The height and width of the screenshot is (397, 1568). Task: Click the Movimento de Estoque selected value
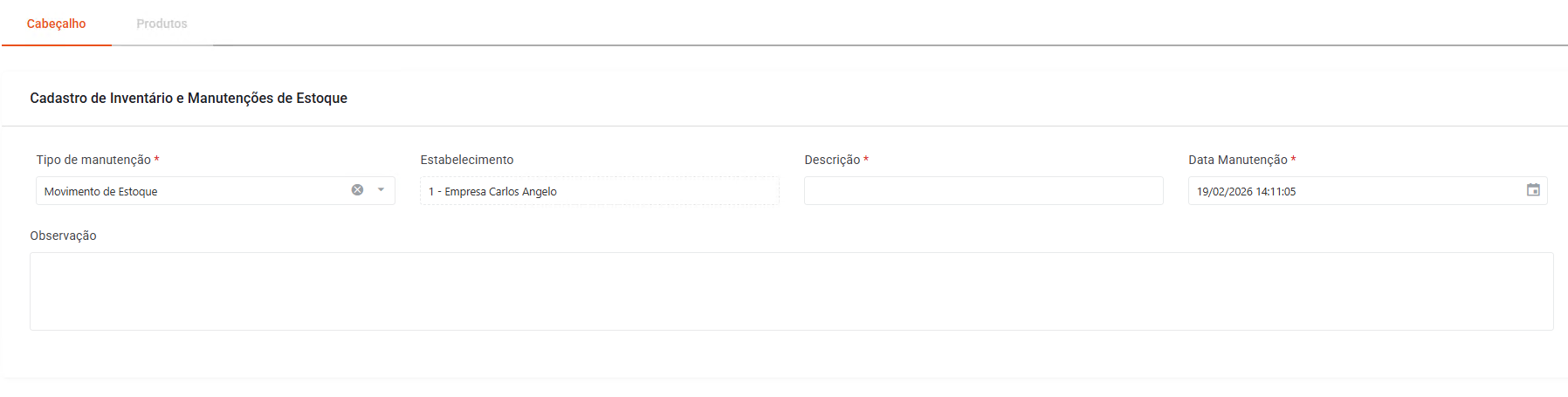pyautogui.click(x=101, y=192)
